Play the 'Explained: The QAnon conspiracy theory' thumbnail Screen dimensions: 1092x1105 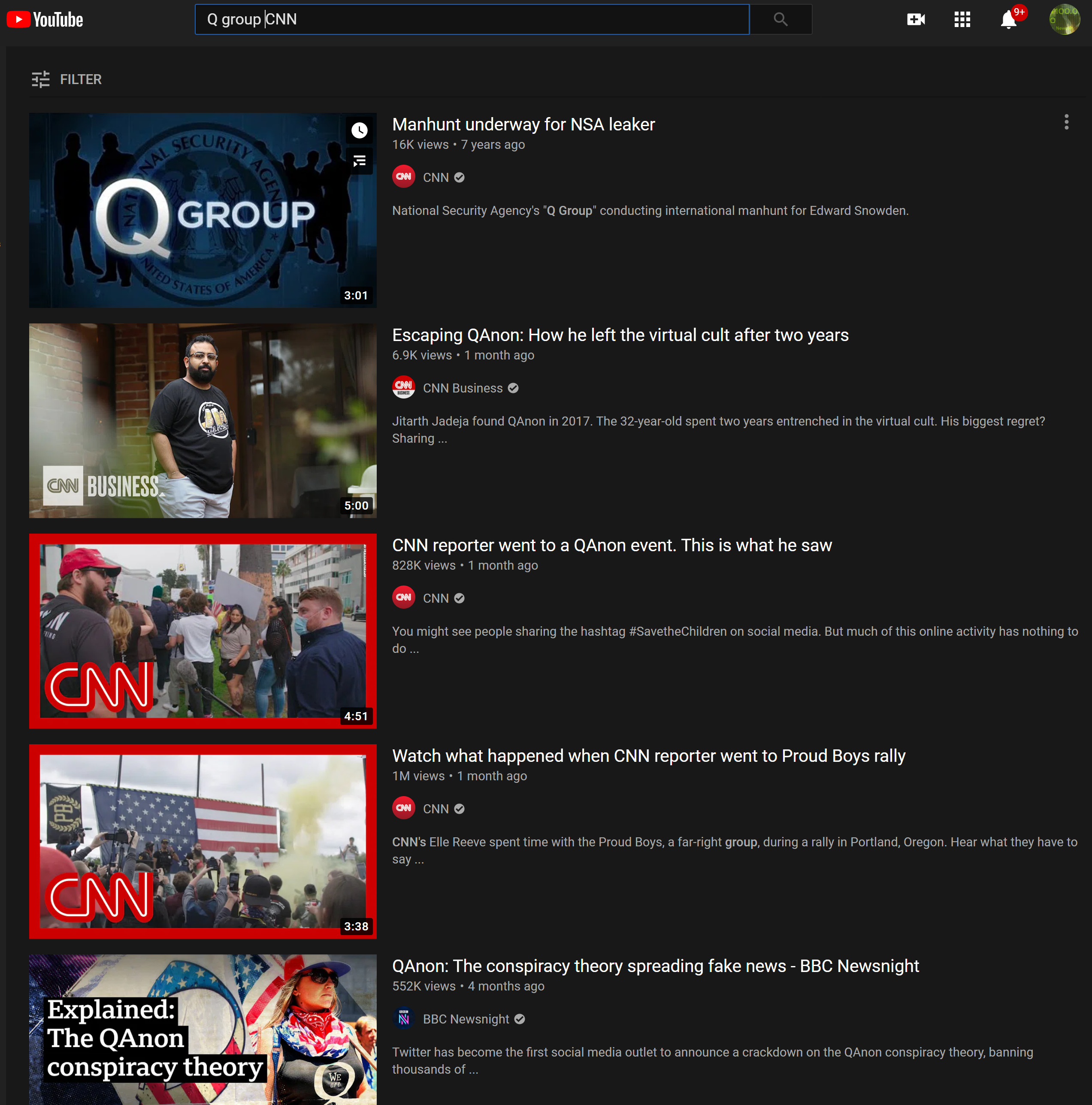pyautogui.click(x=203, y=1030)
